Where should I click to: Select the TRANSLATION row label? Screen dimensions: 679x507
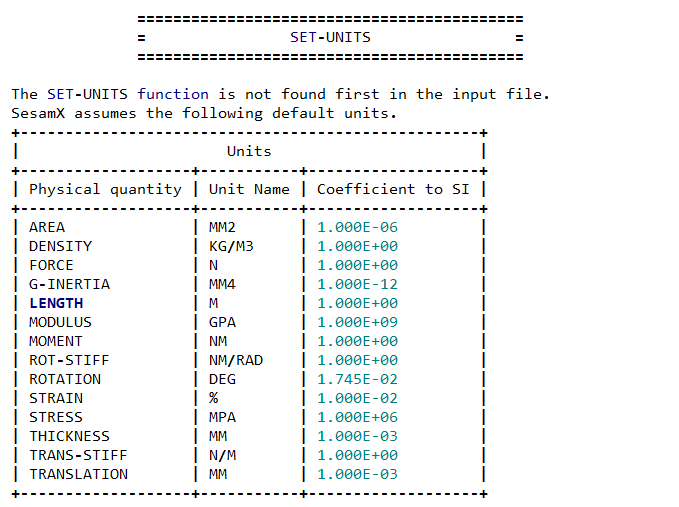tap(78, 475)
